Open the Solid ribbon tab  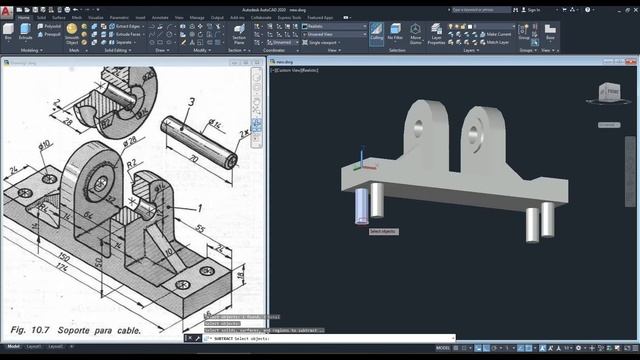(41, 18)
